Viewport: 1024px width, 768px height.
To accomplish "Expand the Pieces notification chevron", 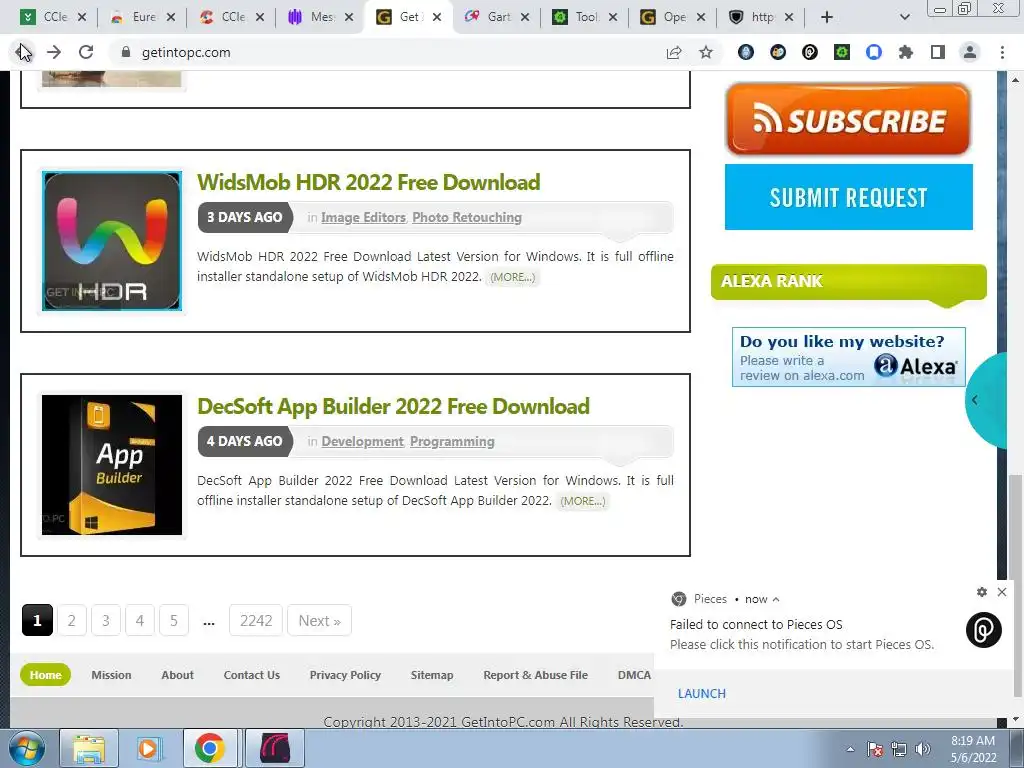I will coord(776,599).
